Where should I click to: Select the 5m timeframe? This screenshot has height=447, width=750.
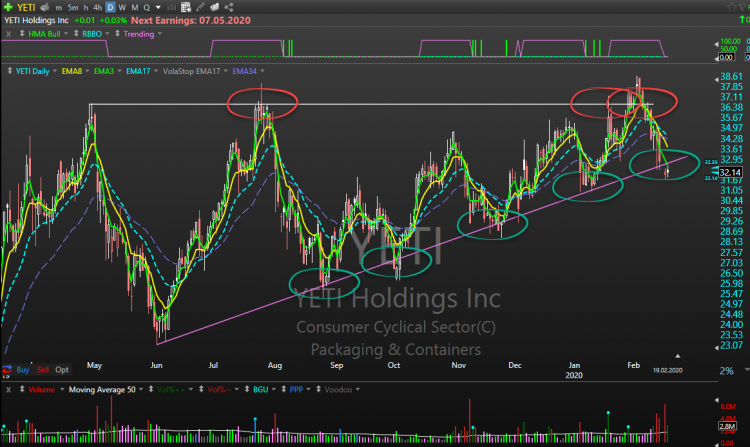74,6
